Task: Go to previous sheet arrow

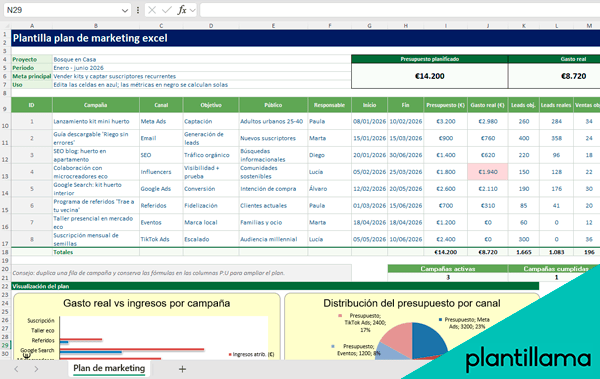Action: (x=16, y=369)
